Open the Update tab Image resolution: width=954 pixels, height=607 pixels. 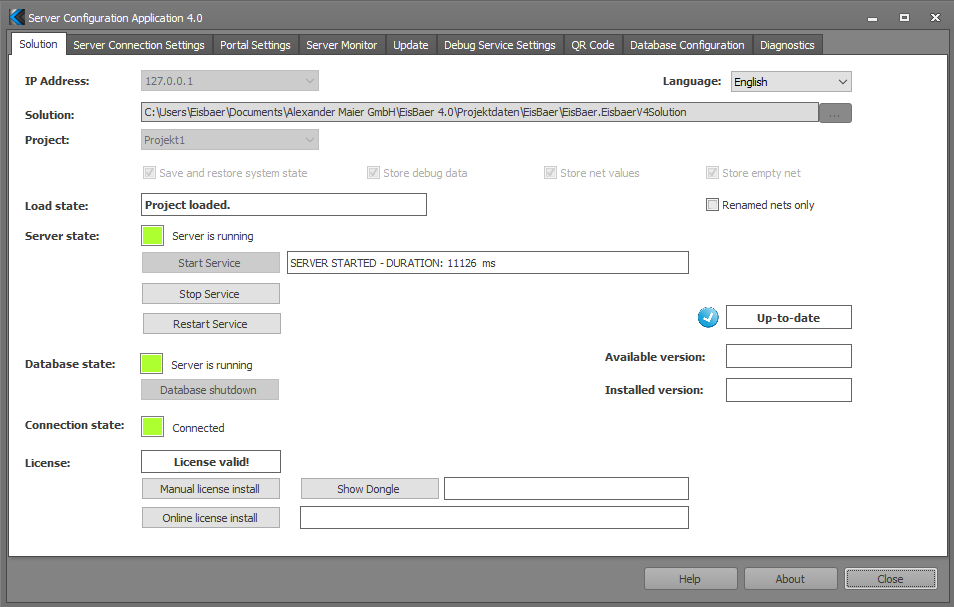pos(411,45)
